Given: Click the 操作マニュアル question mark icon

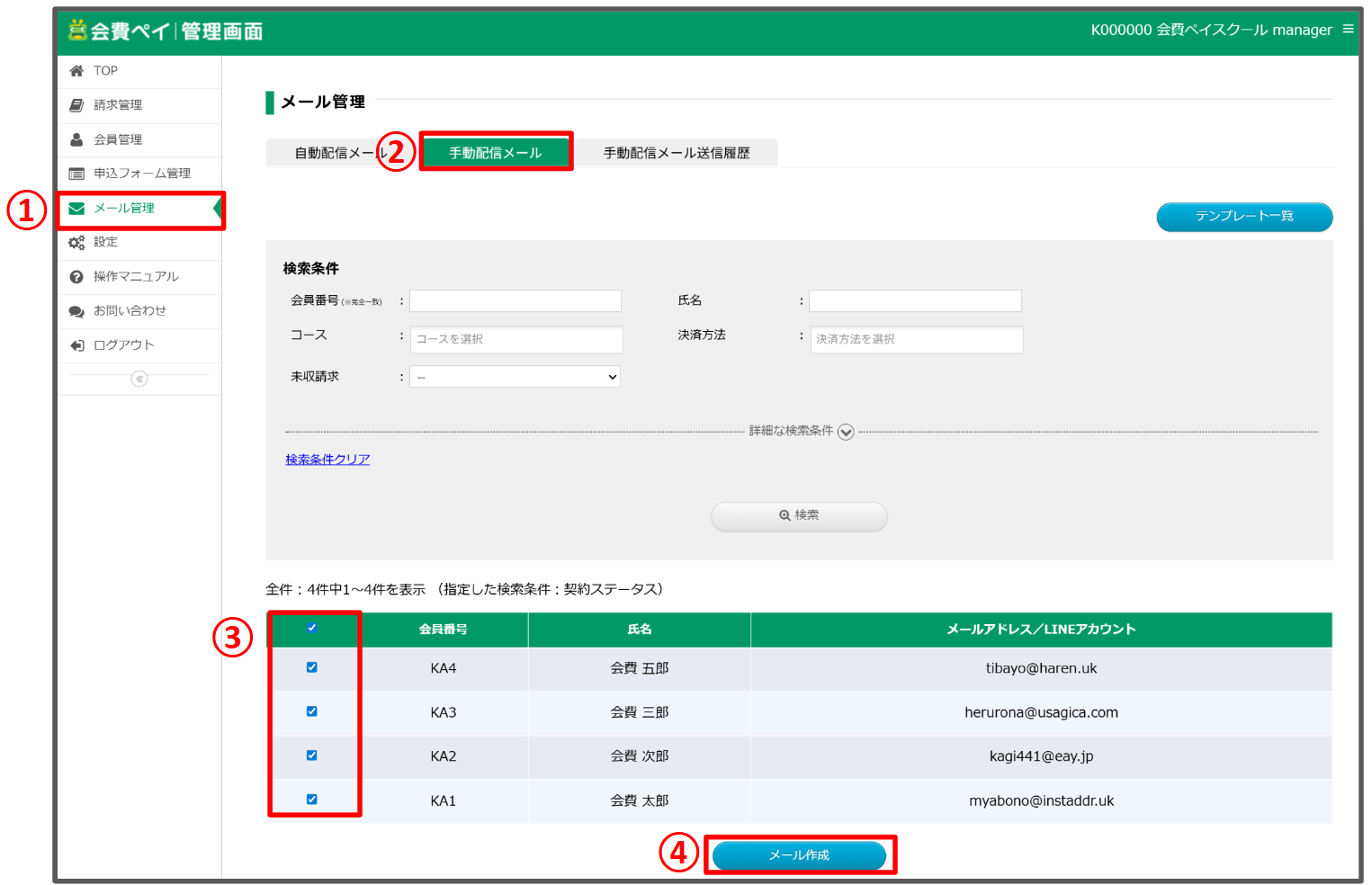Looking at the screenshot, I should [76, 277].
